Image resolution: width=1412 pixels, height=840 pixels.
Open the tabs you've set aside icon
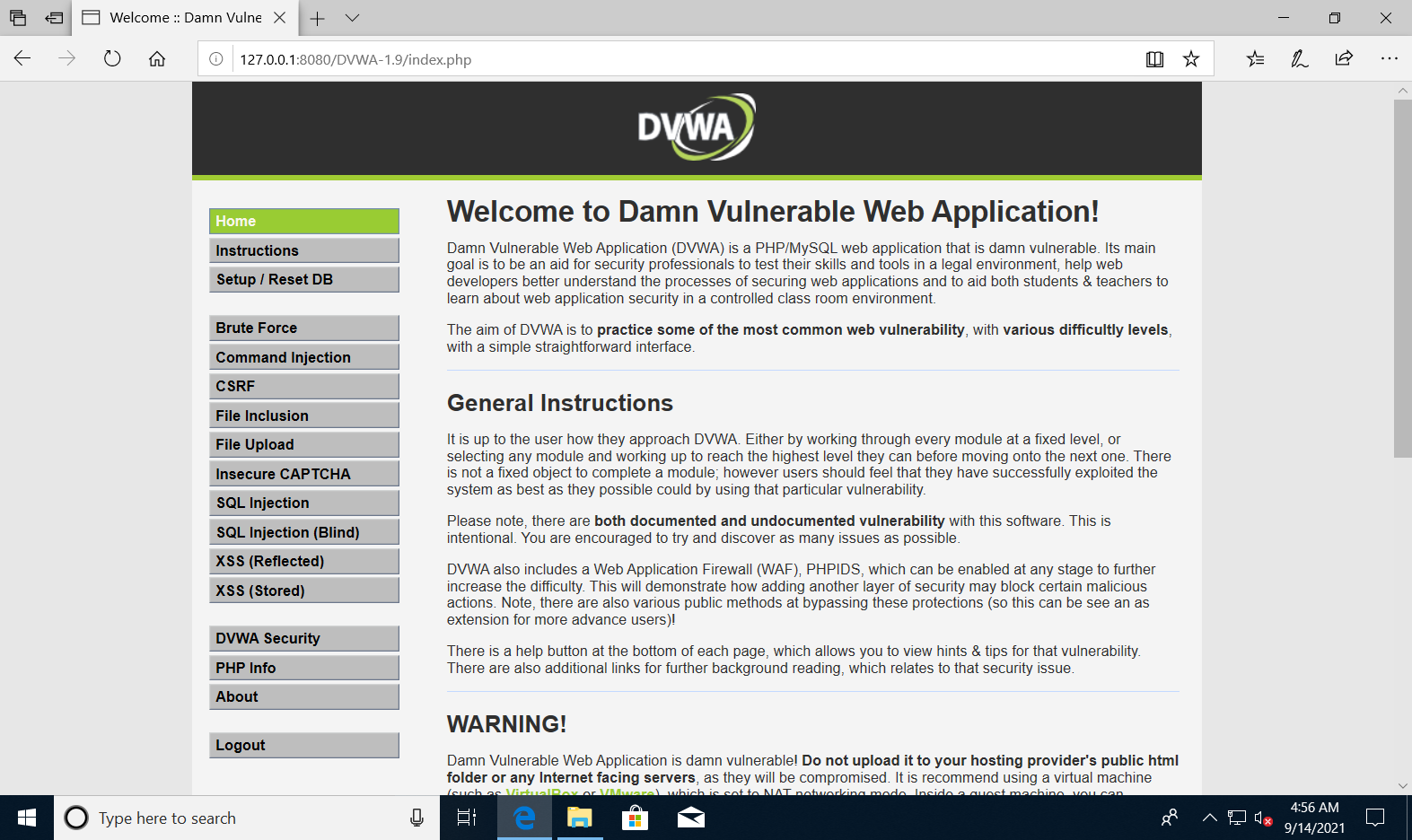click(18, 18)
